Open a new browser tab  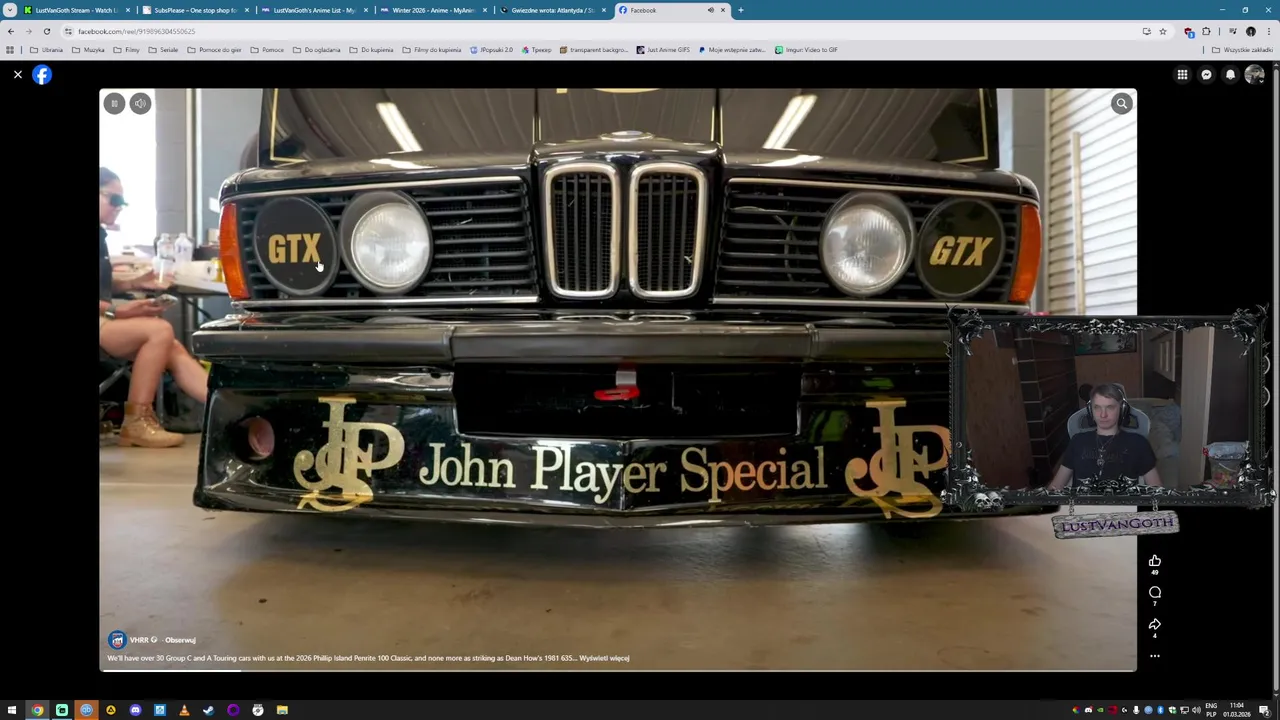(x=740, y=10)
